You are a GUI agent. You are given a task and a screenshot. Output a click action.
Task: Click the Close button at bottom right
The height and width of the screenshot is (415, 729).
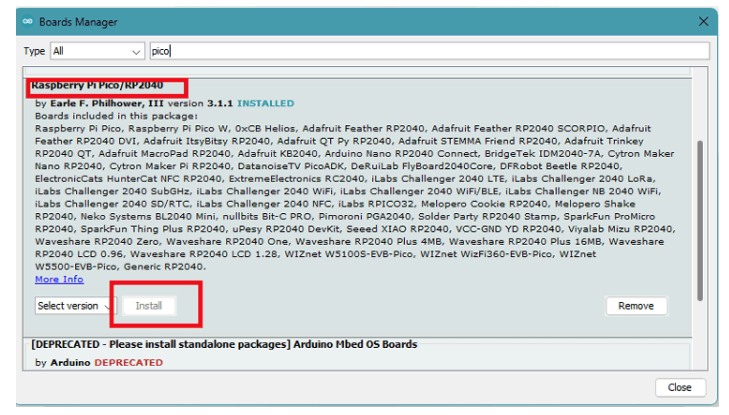click(679, 387)
